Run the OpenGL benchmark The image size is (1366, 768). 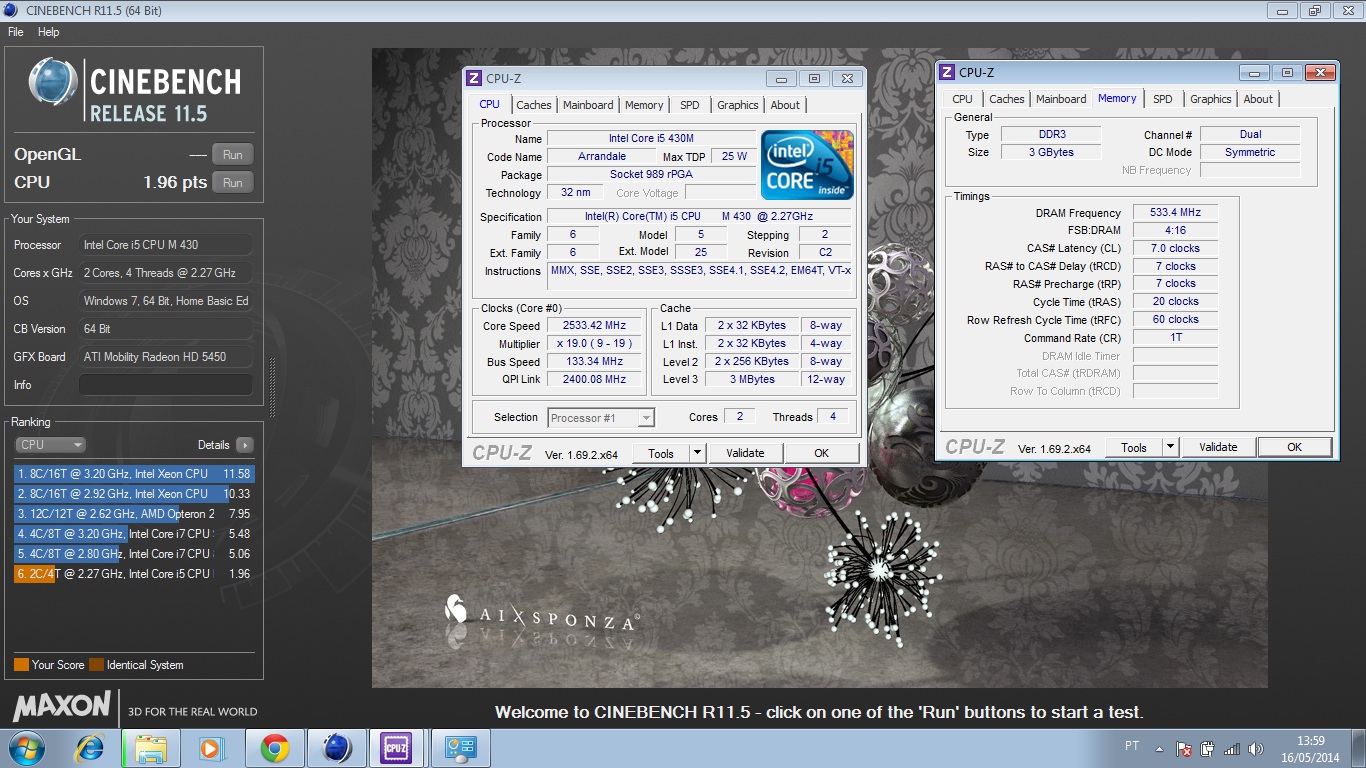(x=232, y=154)
